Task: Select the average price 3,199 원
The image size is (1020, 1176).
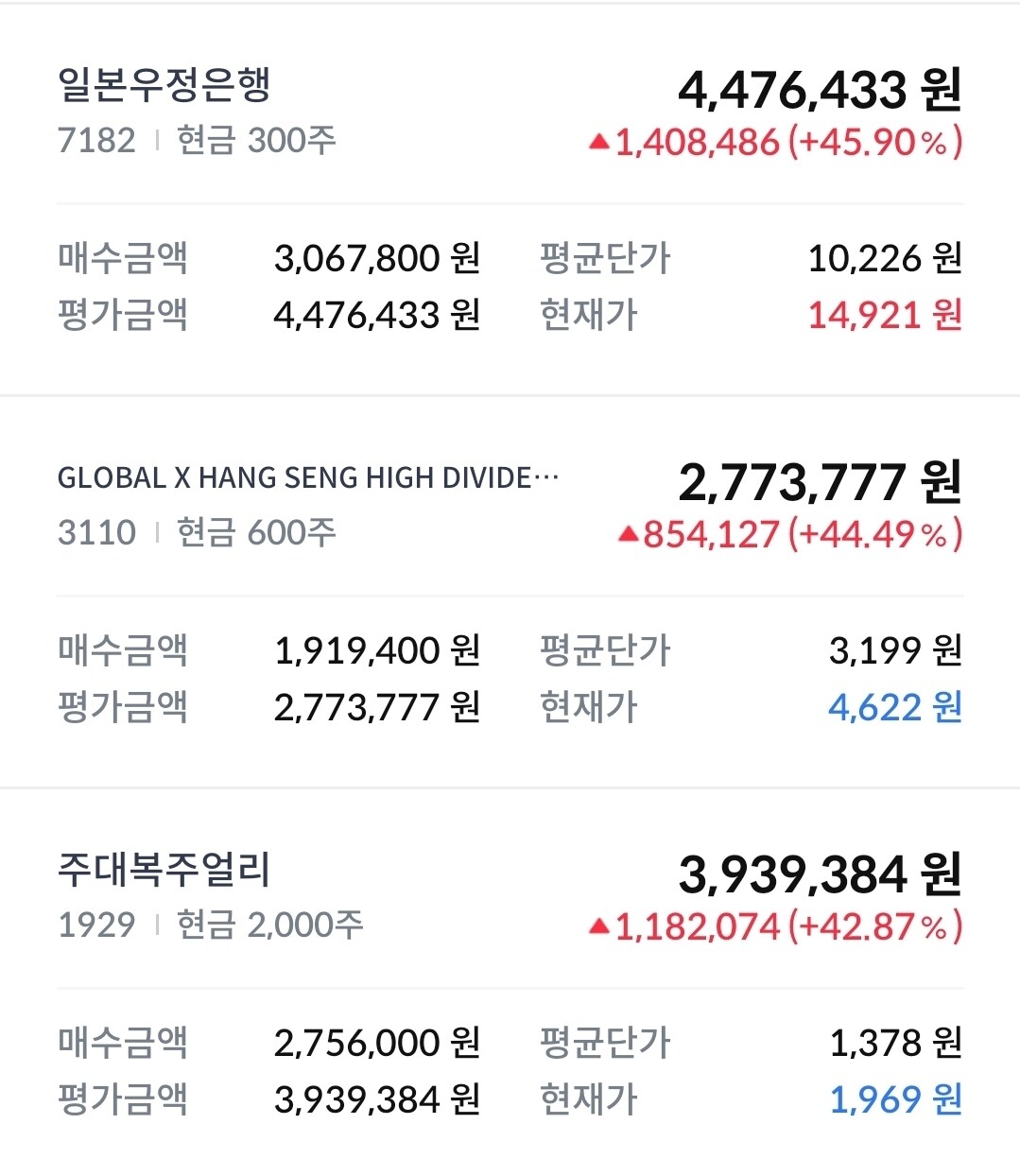Action: pyautogui.click(x=895, y=650)
